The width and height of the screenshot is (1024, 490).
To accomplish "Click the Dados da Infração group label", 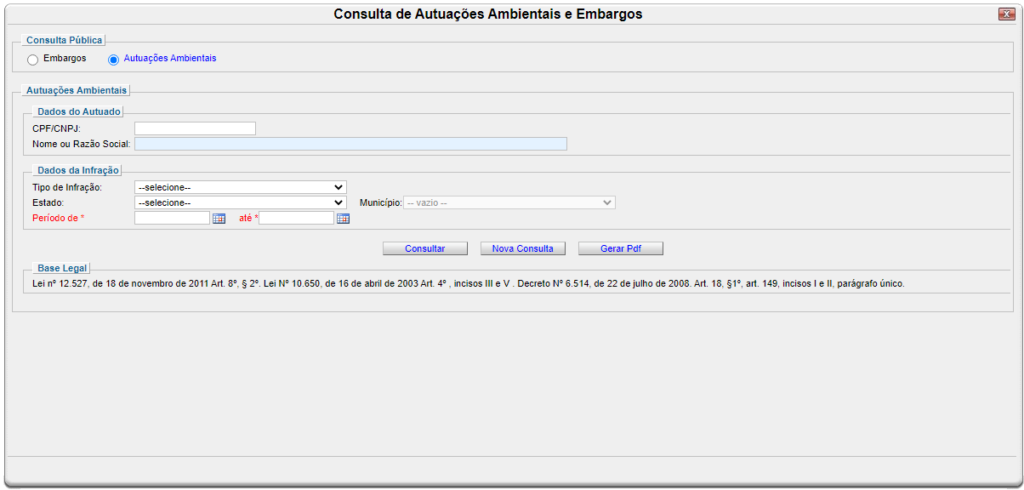I will (78, 171).
